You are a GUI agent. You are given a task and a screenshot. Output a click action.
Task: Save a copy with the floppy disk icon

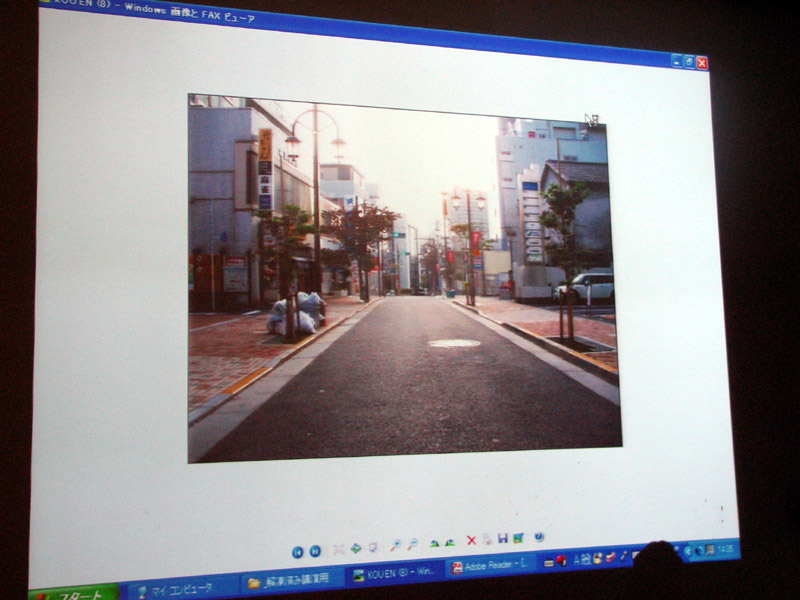(503, 538)
